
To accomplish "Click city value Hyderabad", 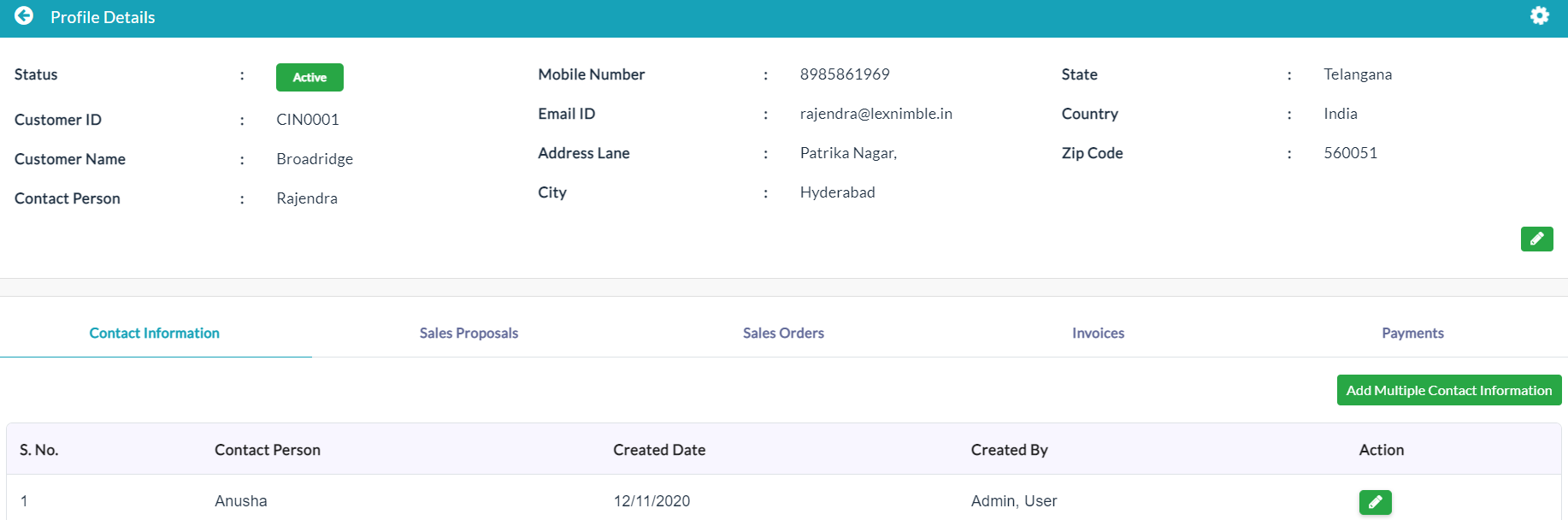I will coord(838,192).
